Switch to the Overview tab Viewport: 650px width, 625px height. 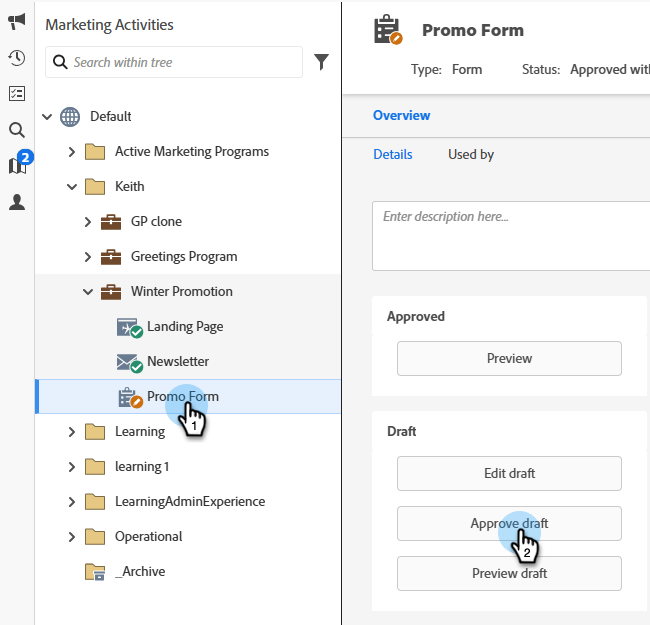pyautogui.click(x=402, y=116)
